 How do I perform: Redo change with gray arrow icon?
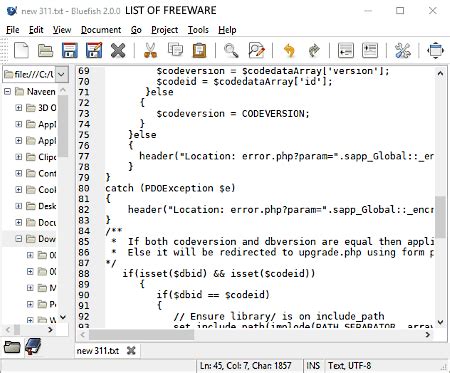(314, 51)
